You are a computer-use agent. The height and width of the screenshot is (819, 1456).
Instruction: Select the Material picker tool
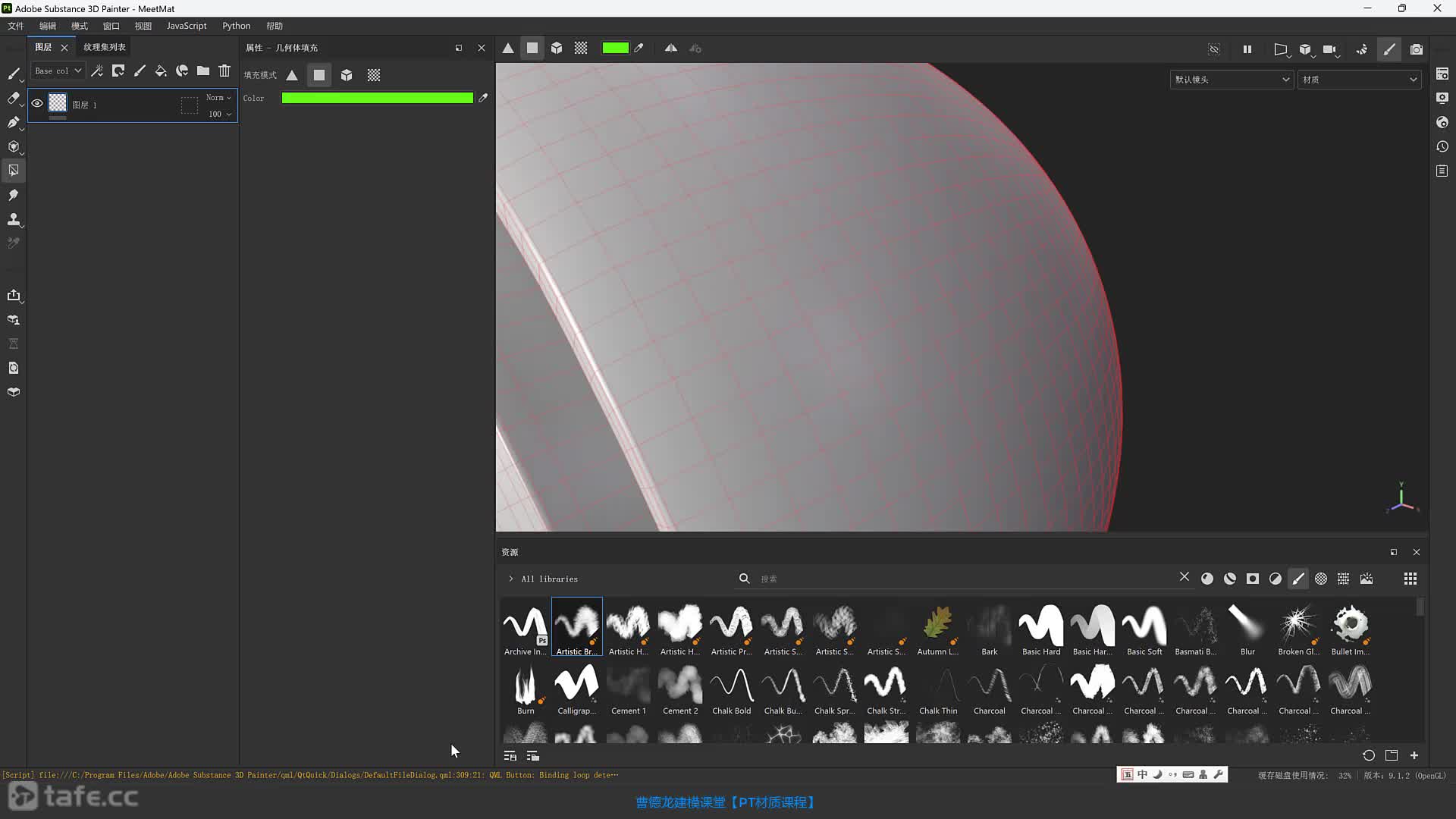click(14, 243)
